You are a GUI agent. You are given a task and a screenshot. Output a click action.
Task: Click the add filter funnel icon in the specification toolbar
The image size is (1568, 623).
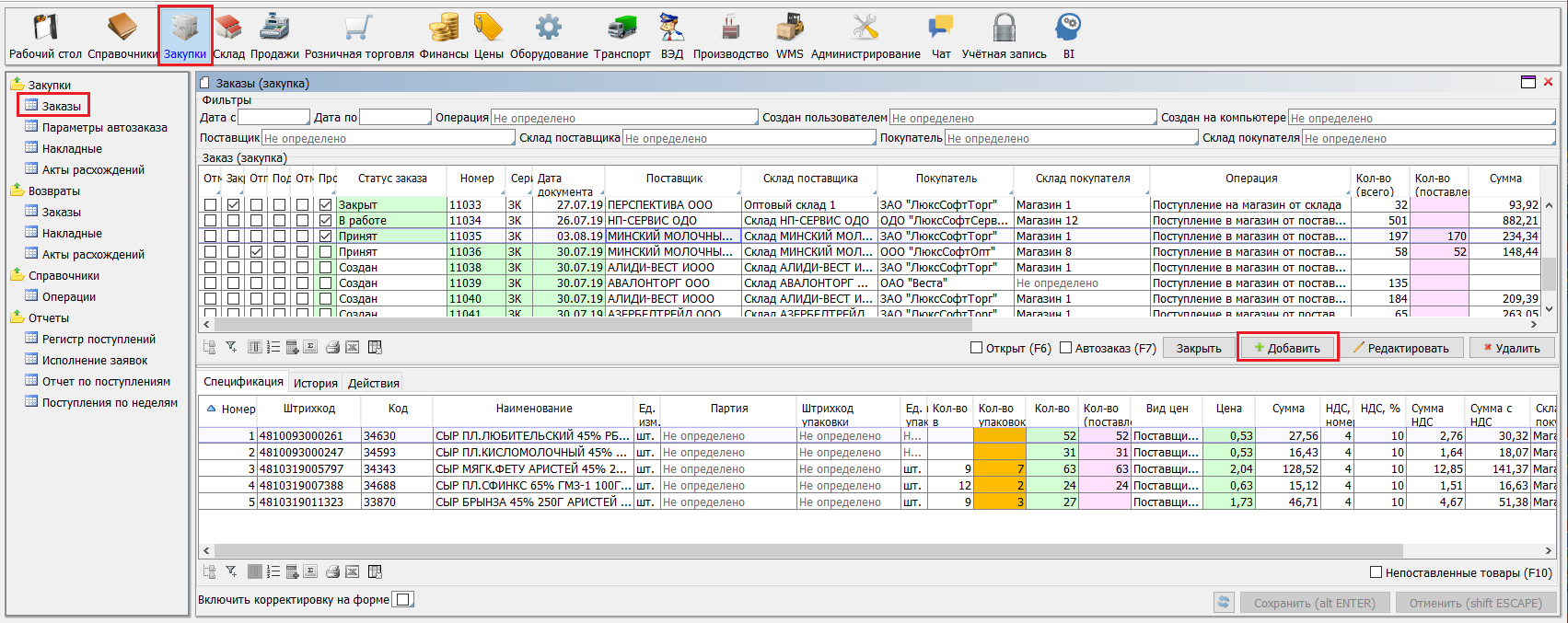coord(231,571)
